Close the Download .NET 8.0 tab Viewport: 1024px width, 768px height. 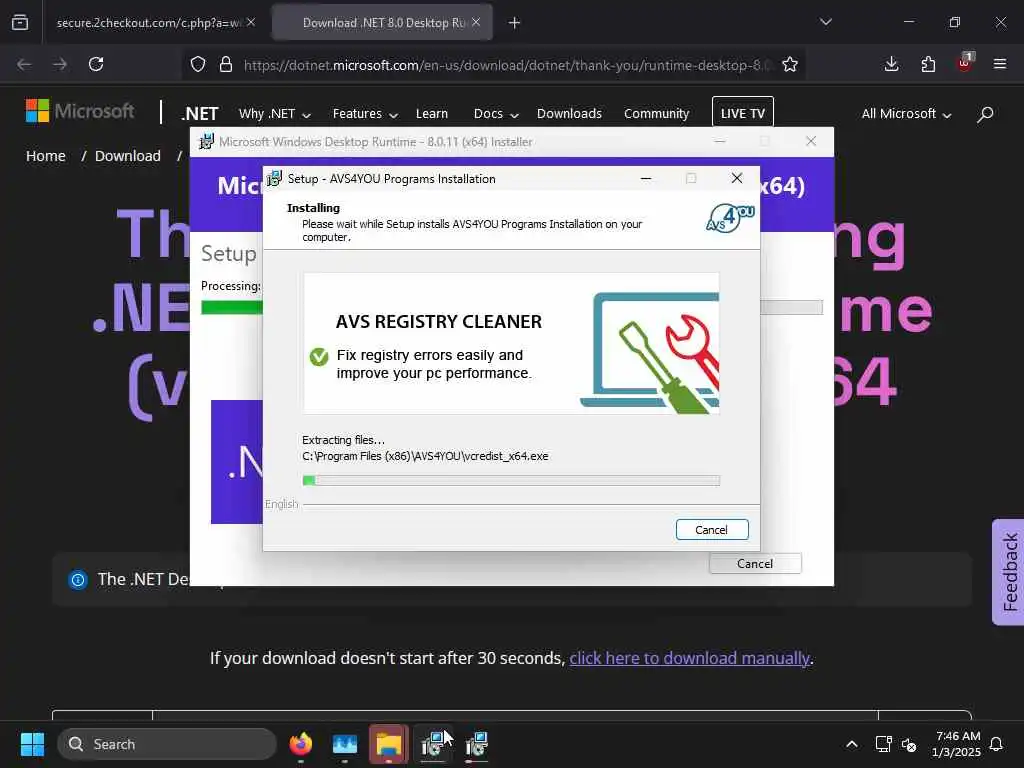click(476, 22)
